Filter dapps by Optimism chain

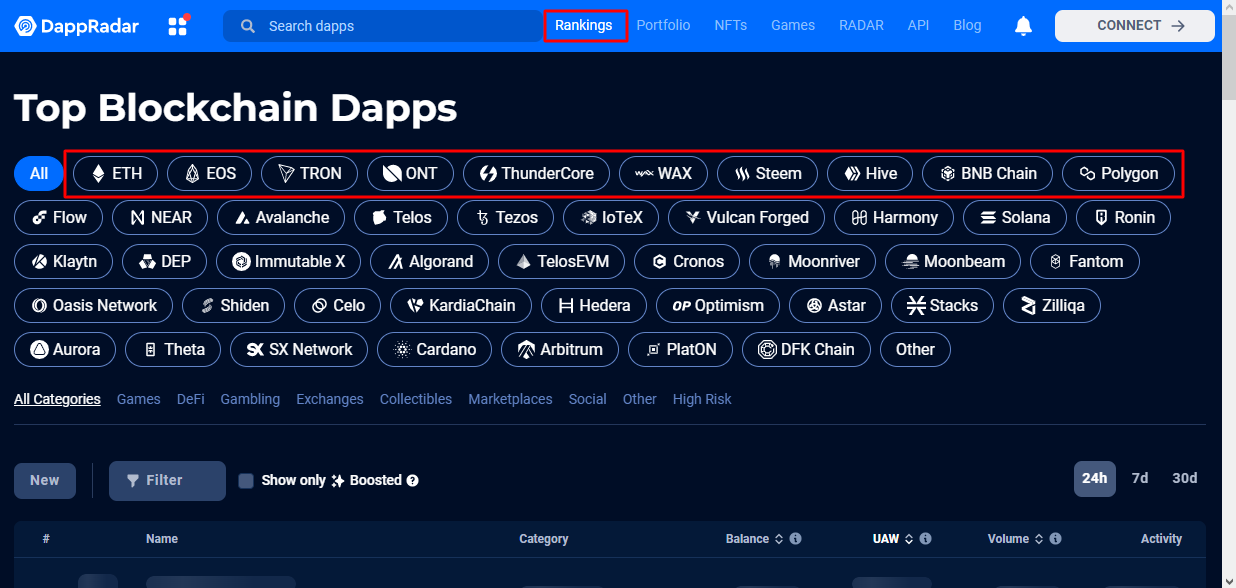coord(717,306)
